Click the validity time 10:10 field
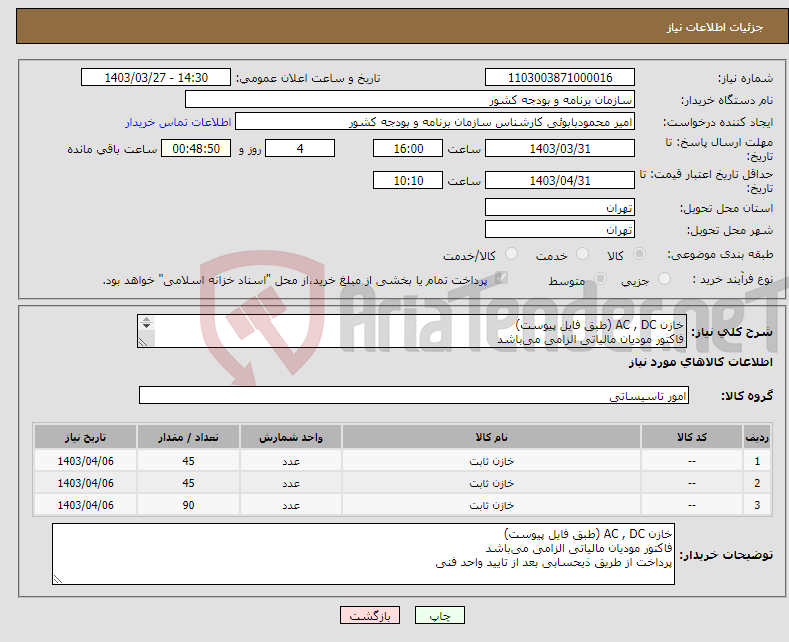 point(408,180)
